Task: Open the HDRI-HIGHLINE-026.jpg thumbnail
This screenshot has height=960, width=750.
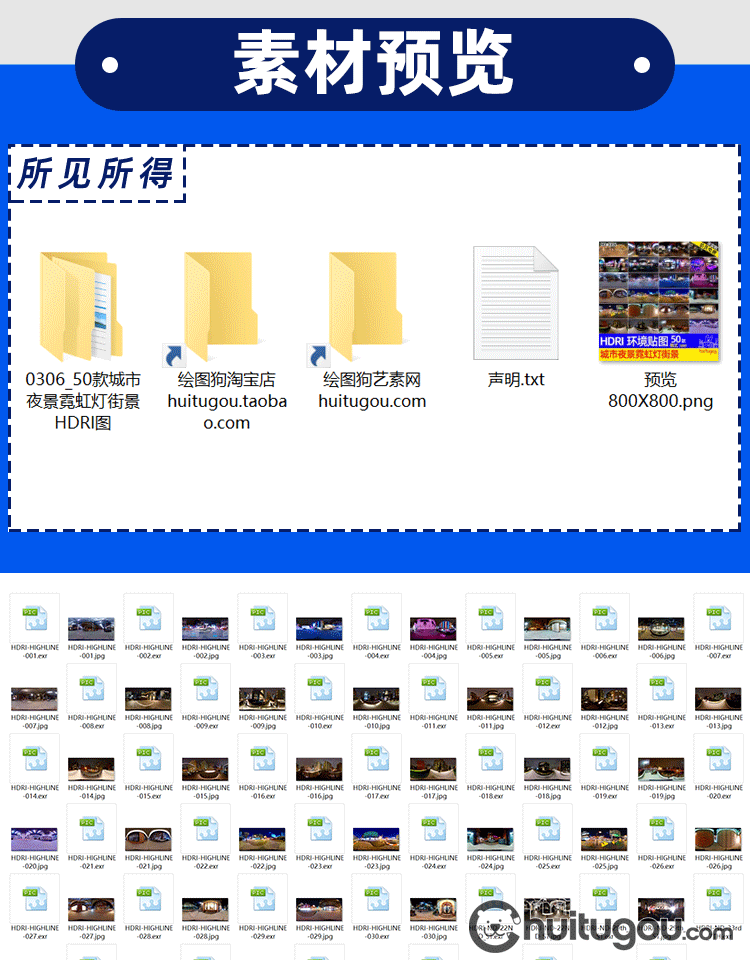Action: (x=718, y=839)
